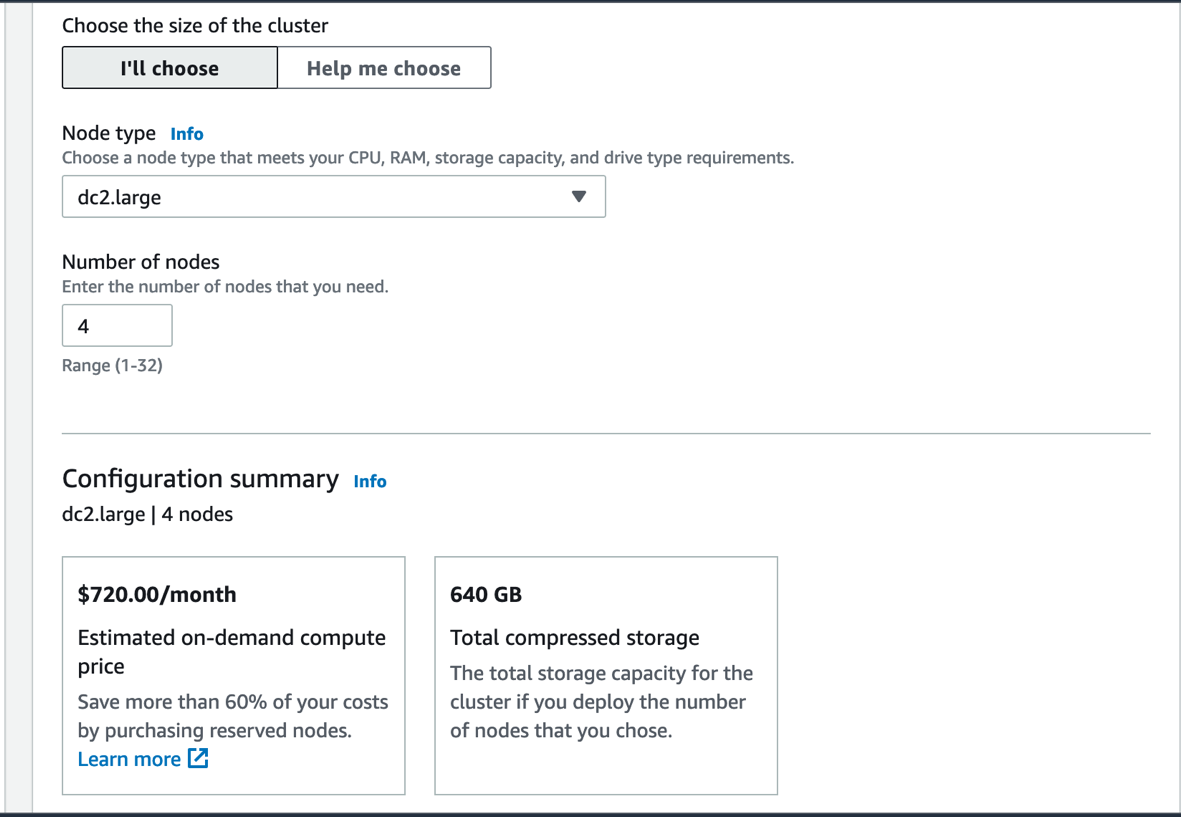Screen dimensions: 1181x817
Task: Click the "Node type" field label
Action: [109, 133]
